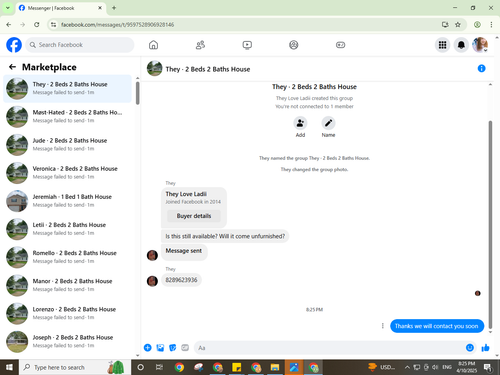
Task: Open conversation information (i) icon
Action: click(481, 68)
